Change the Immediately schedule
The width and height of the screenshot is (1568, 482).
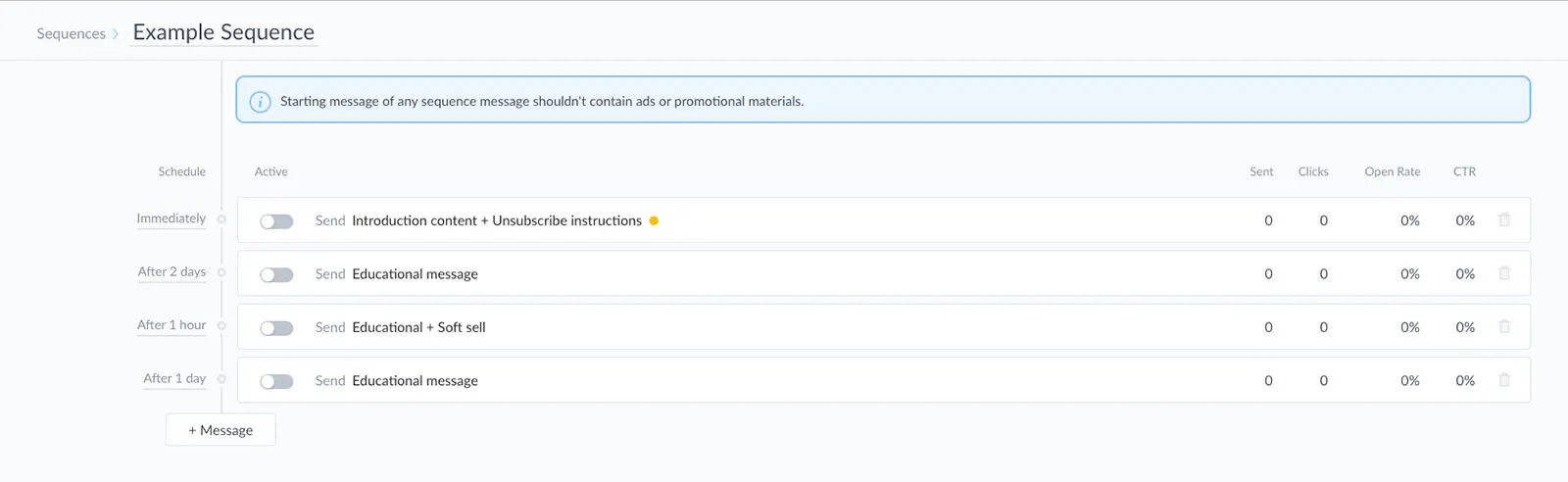click(x=171, y=218)
